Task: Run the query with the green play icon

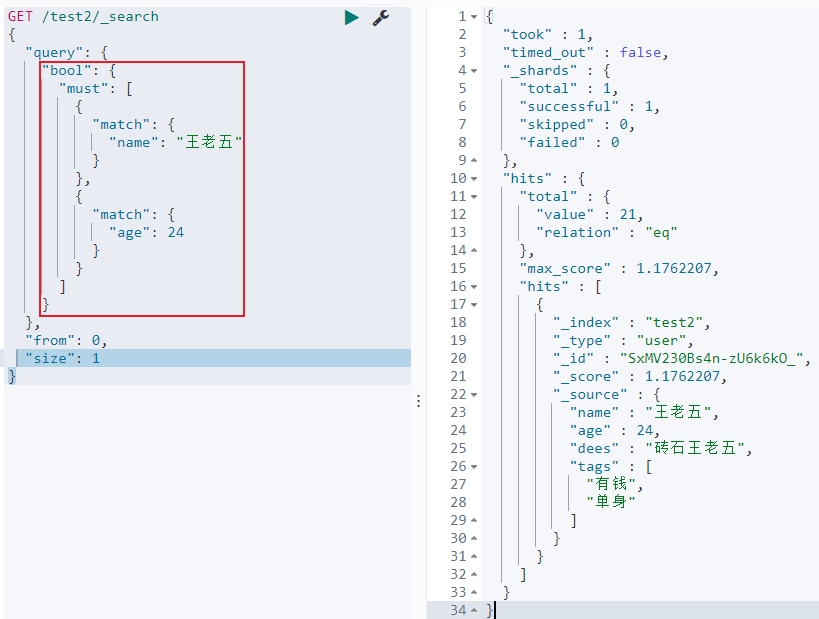Action: 352,17
